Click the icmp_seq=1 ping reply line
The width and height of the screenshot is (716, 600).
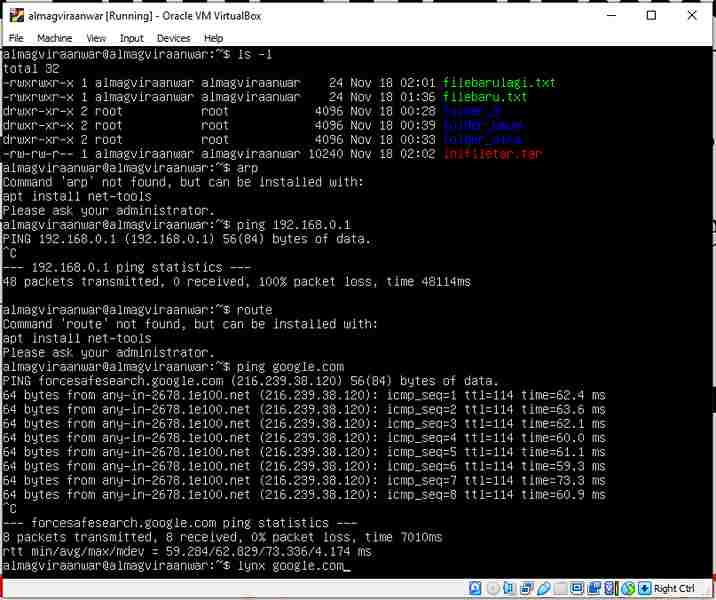point(304,395)
